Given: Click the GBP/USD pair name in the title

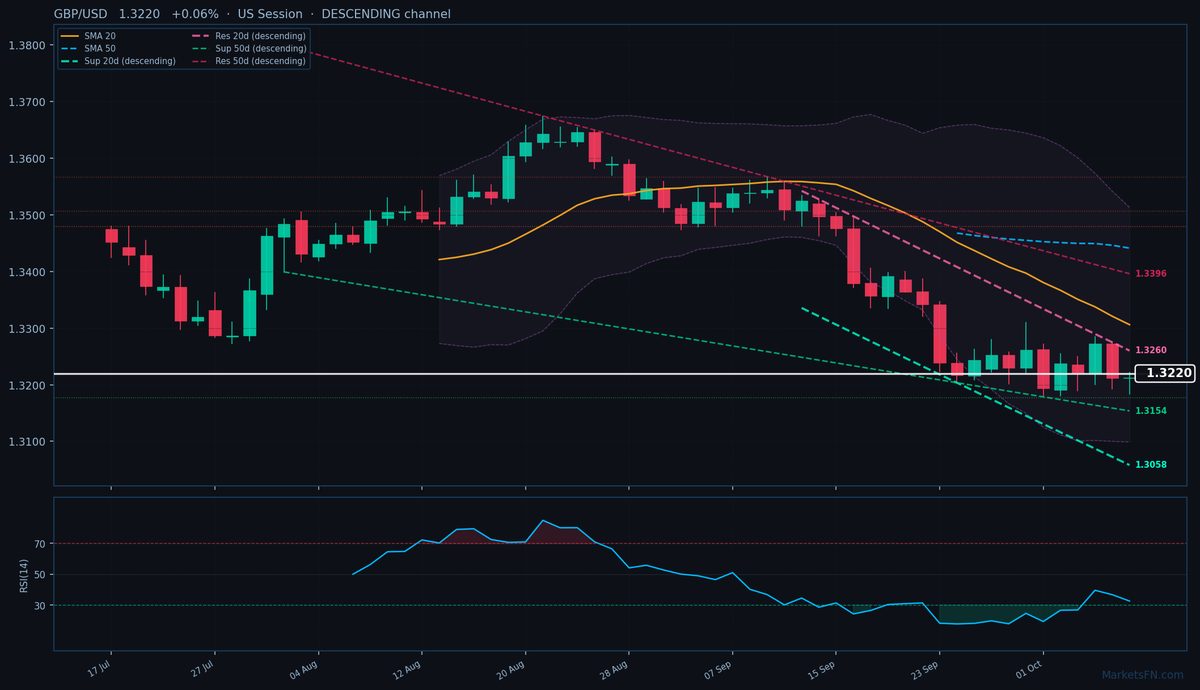Looking at the screenshot, I should click(x=82, y=14).
